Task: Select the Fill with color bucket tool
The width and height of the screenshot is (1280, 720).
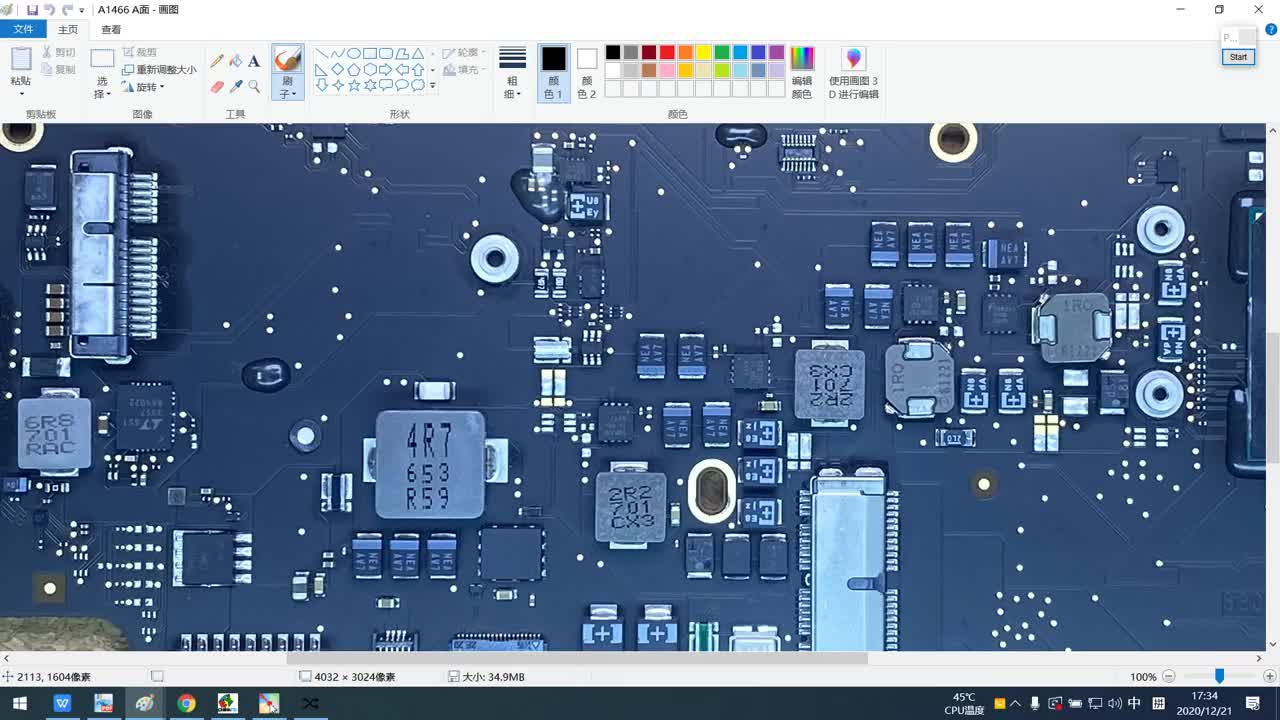Action: 235,61
